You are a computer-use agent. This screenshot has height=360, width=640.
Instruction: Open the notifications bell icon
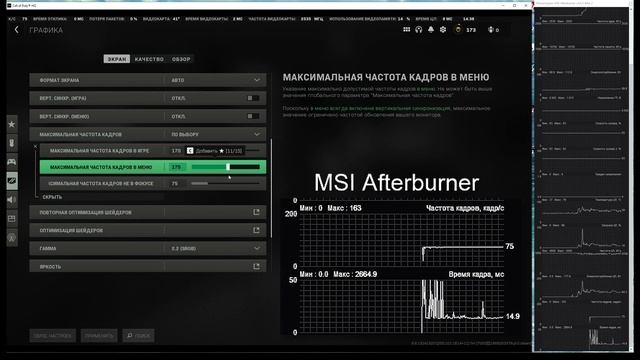431,30
